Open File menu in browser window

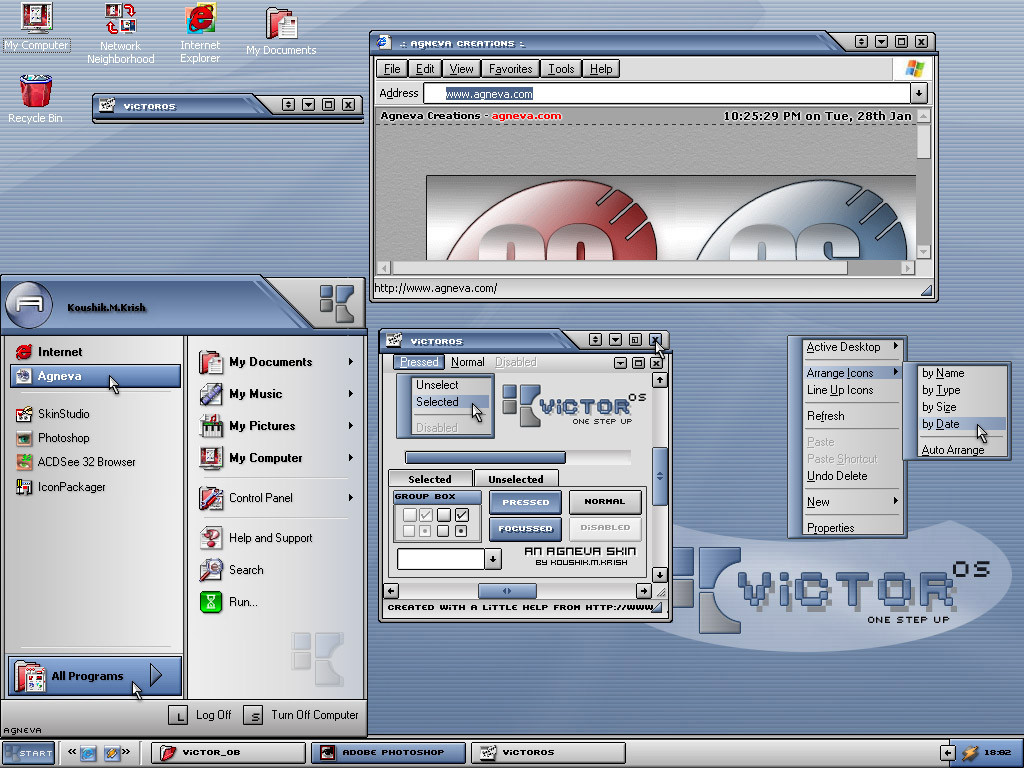coord(392,69)
